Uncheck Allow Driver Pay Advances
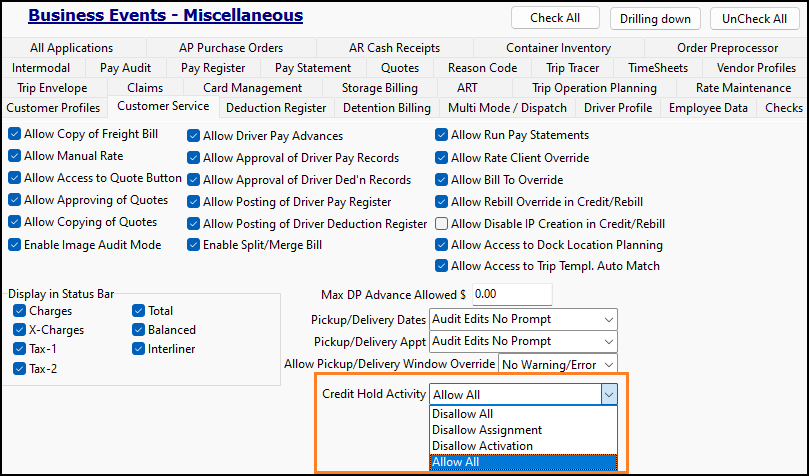 (x=193, y=136)
